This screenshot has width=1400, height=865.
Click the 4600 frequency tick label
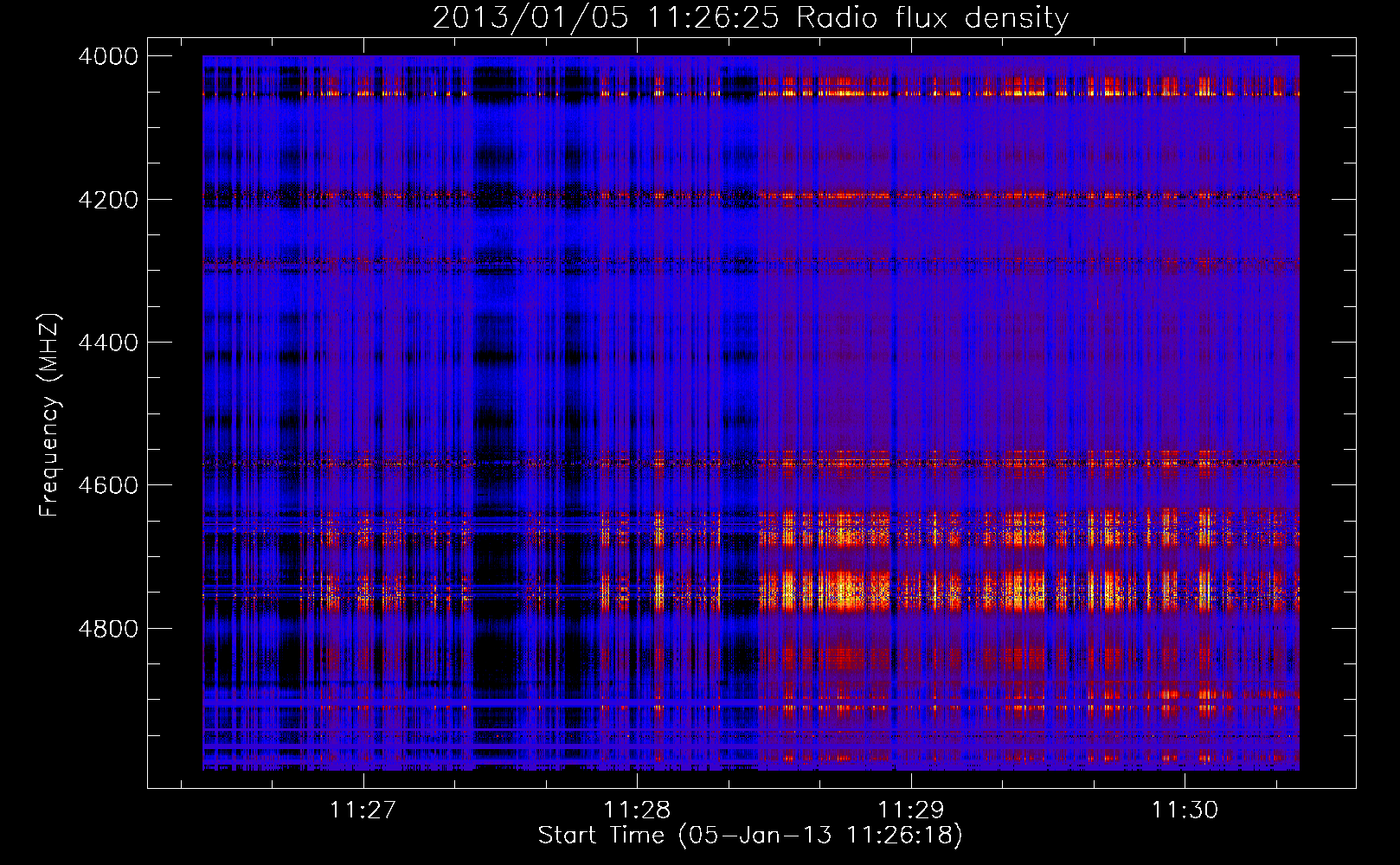(x=108, y=485)
